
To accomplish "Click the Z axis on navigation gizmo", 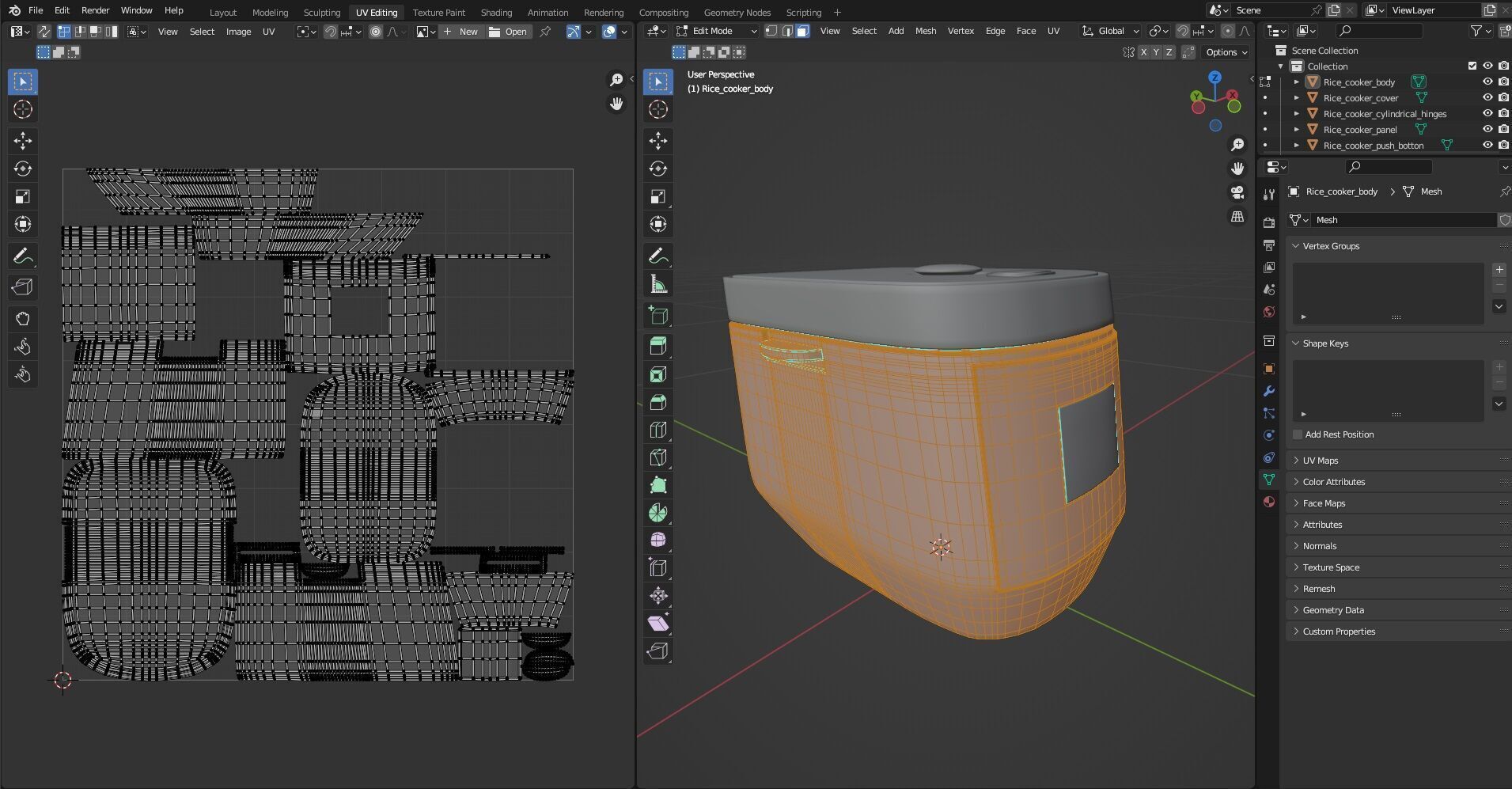I will pyautogui.click(x=1215, y=78).
